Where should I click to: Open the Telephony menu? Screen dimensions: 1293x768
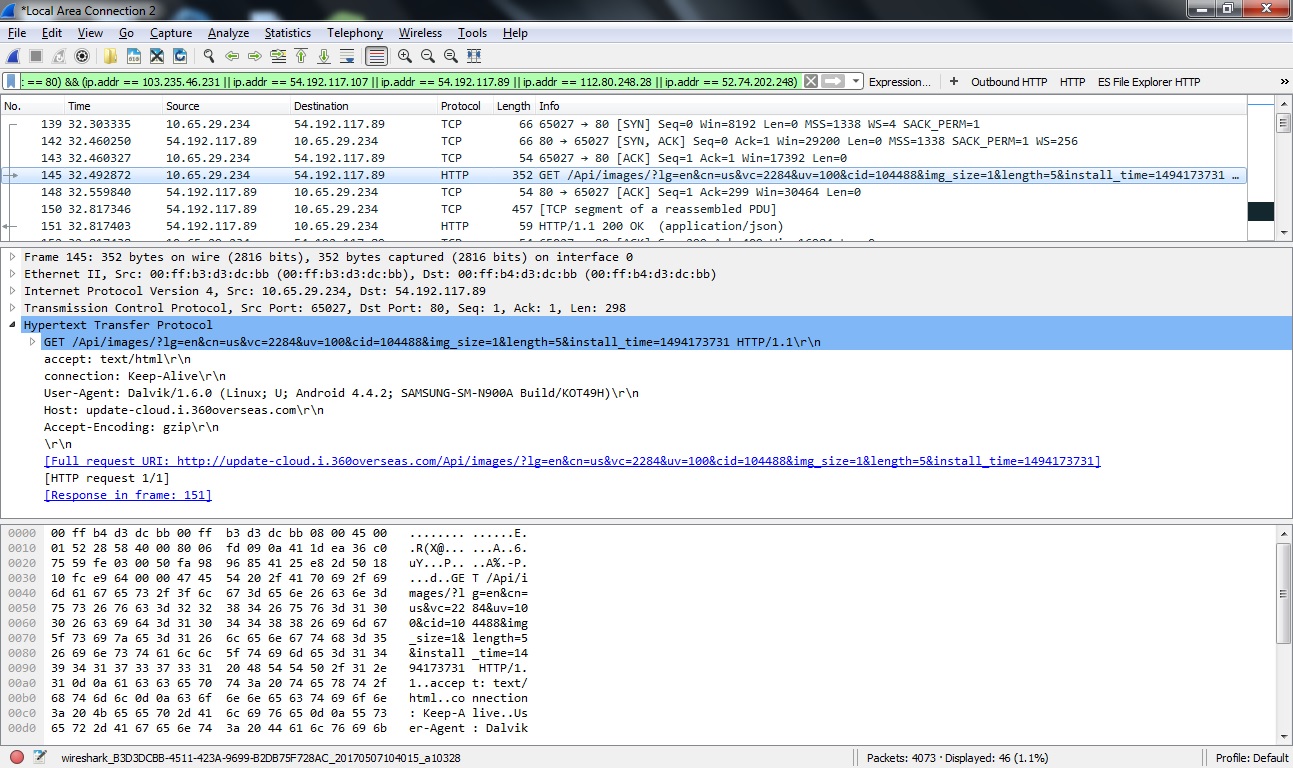coord(354,33)
